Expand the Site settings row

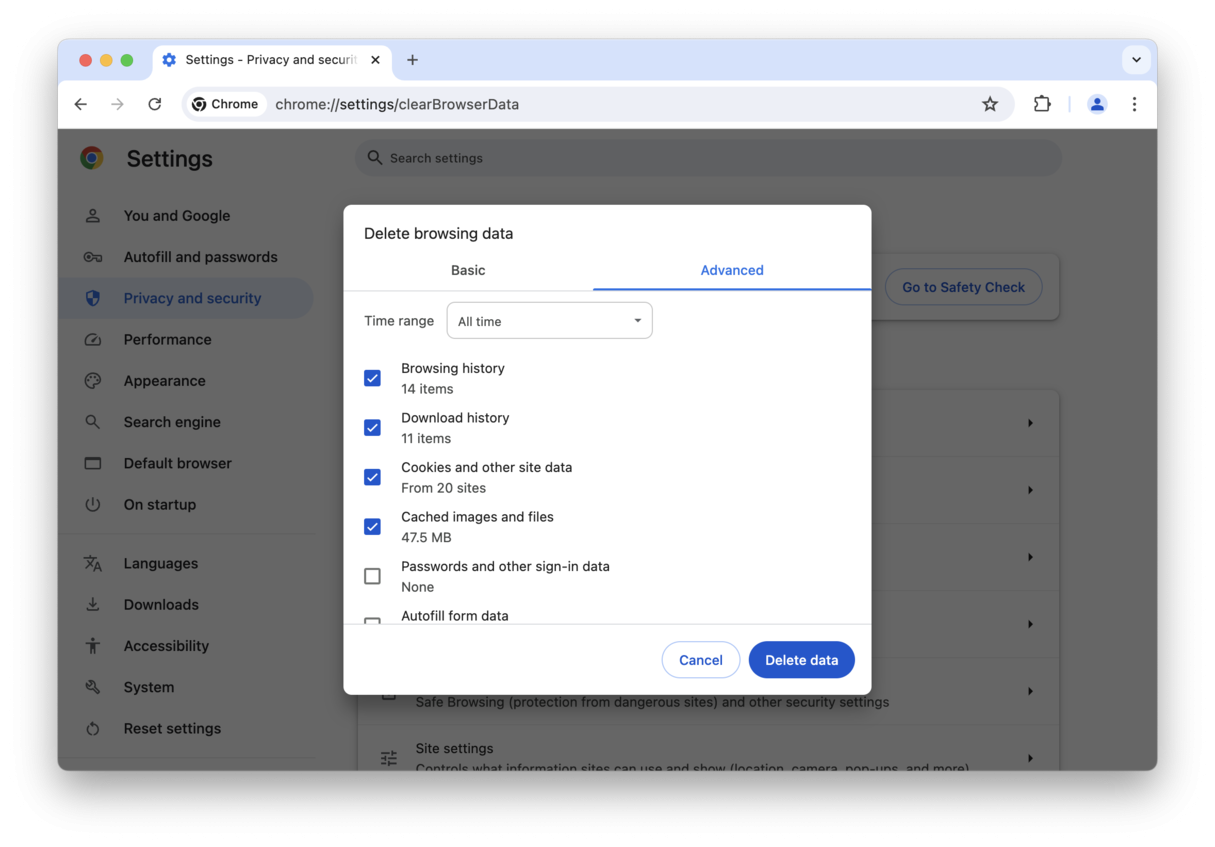point(1031,757)
